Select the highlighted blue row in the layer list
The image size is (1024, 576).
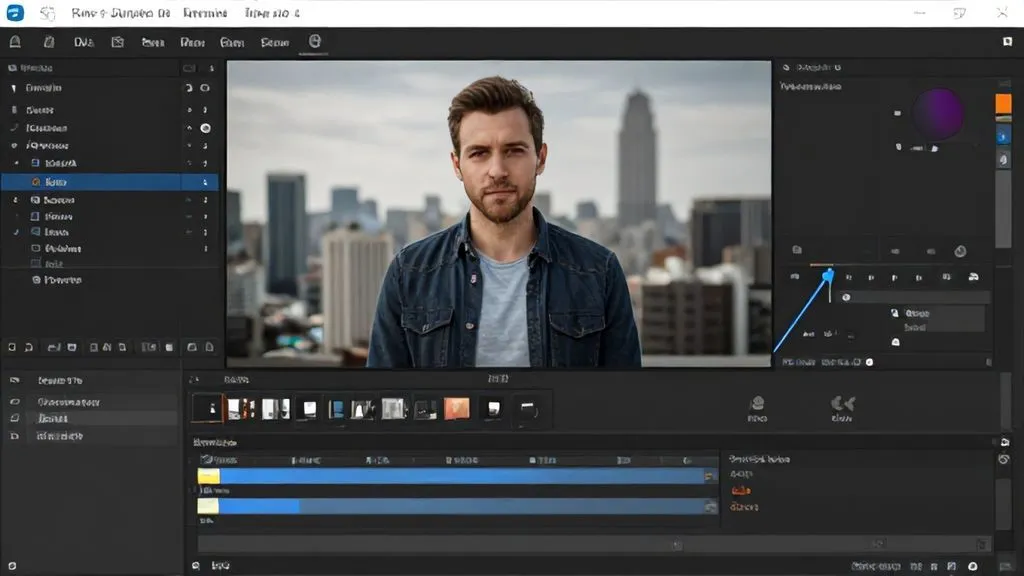click(x=100, y=183)
